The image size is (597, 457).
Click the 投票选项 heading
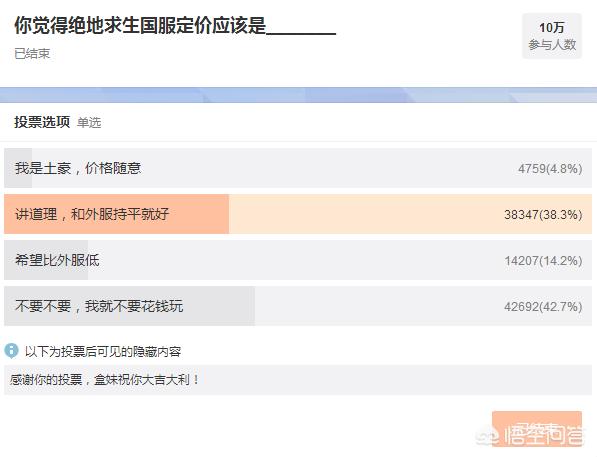(x=42, y=122)
